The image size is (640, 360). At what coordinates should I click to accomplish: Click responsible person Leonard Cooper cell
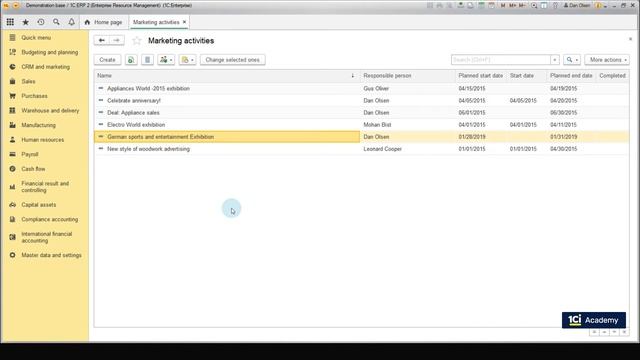click(x=408, y=149)
